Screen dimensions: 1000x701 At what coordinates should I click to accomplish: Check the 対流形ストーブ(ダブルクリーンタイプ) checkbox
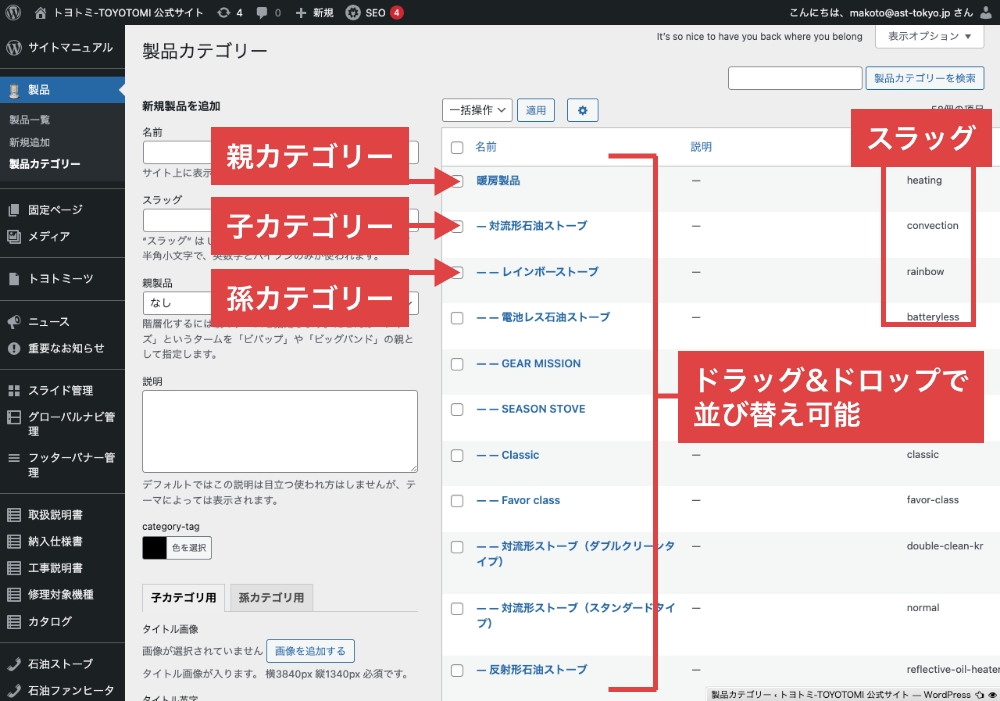click(x=457, y=547)
